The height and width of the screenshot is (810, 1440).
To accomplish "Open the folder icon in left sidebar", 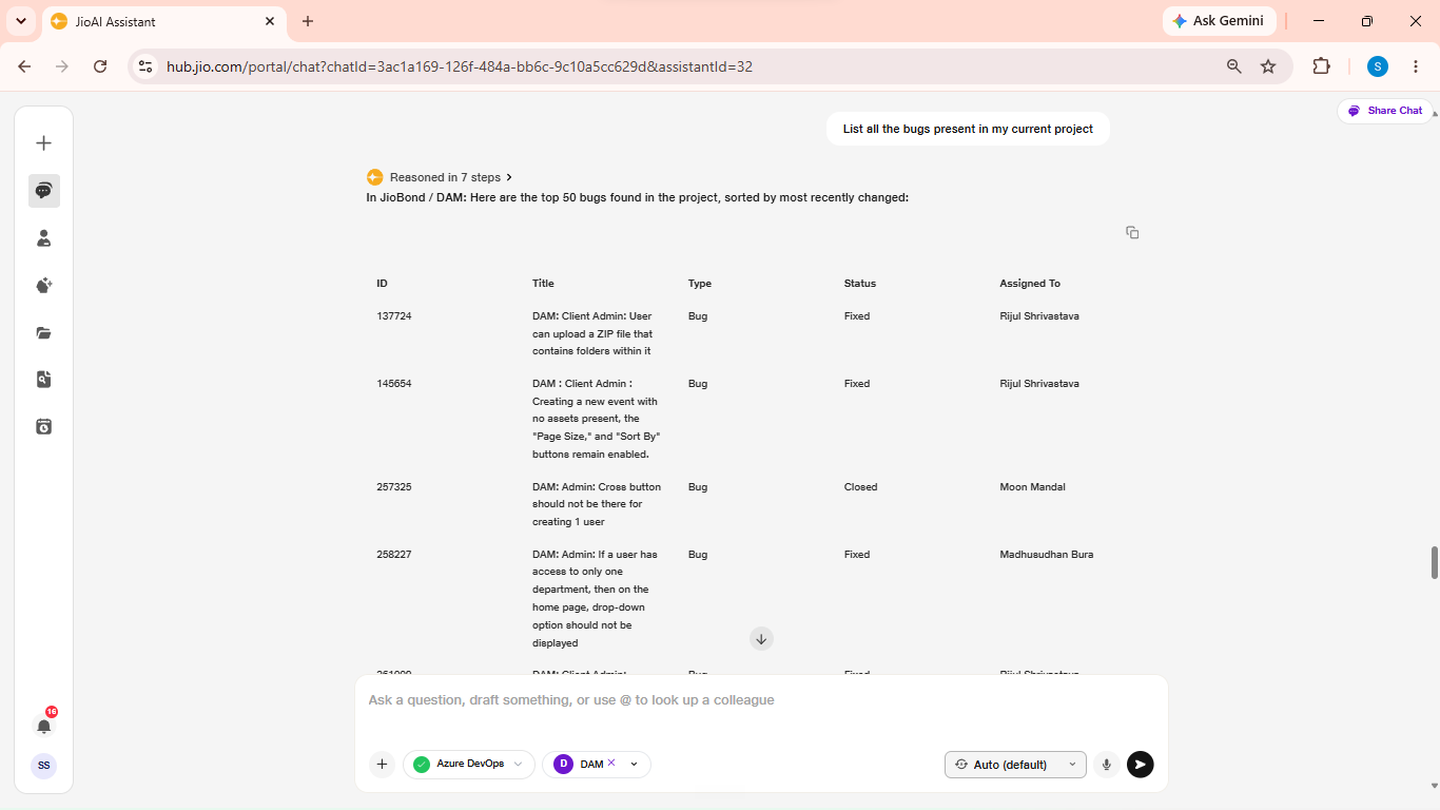I will (x=44, y=333).
